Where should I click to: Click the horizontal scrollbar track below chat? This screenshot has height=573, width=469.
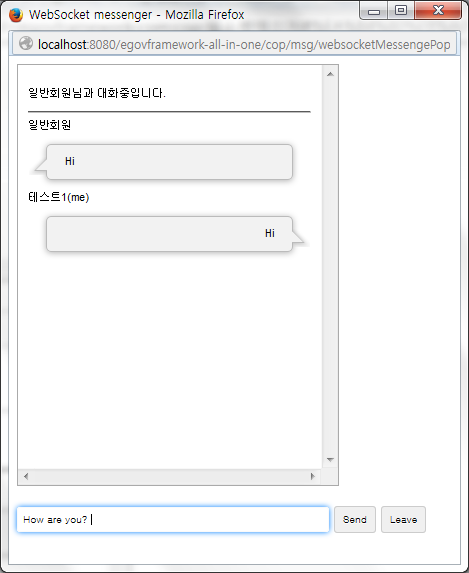[169, 476]
